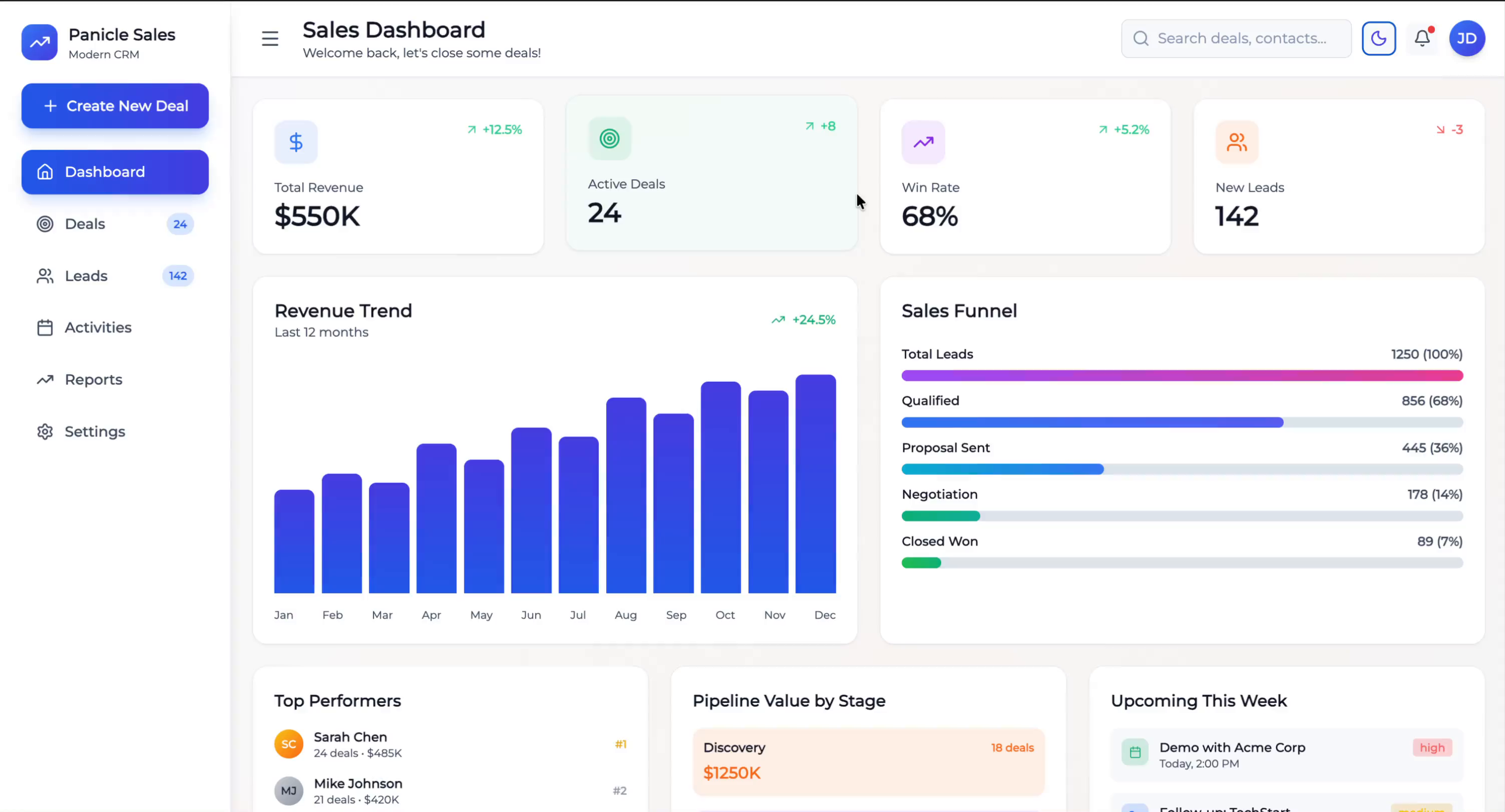Viewport: 1505px width, 812px height.
Task: Click the Leads people icon
Action: coord(45,276)
